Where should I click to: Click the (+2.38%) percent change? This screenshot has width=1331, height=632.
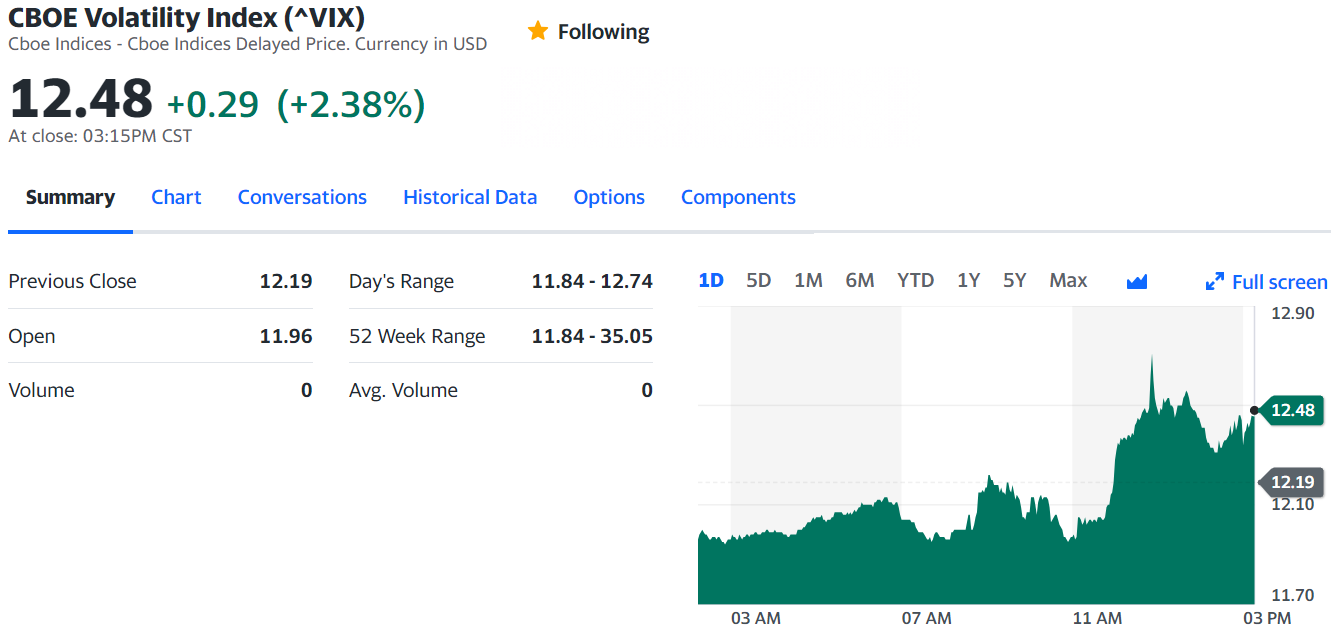pos(351,104)
